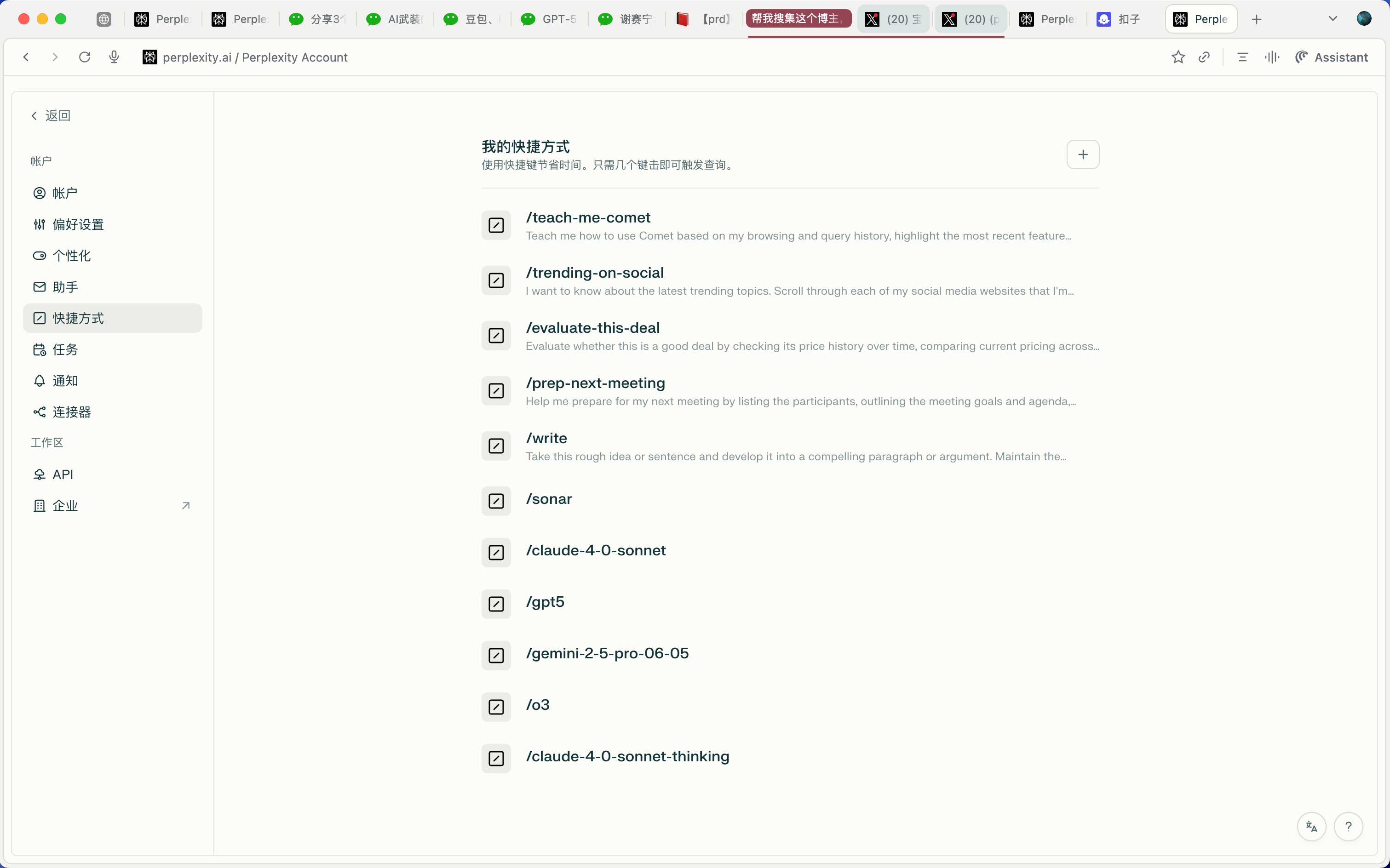
Task: Open the Assistant panel
Action: [x=1332, y=57]
